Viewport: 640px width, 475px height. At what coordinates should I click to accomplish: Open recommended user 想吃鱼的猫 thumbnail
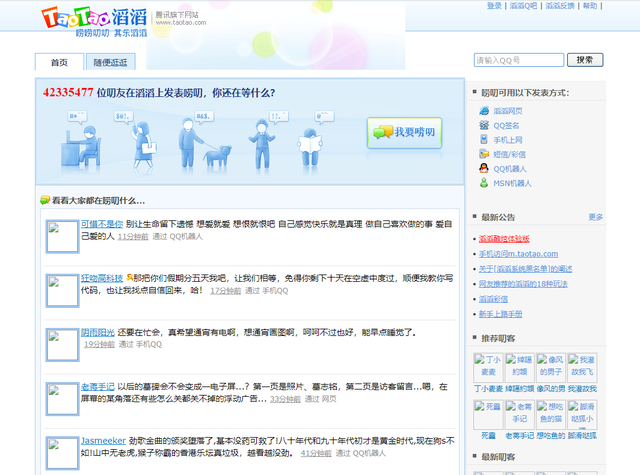click(x=551, y=414)
